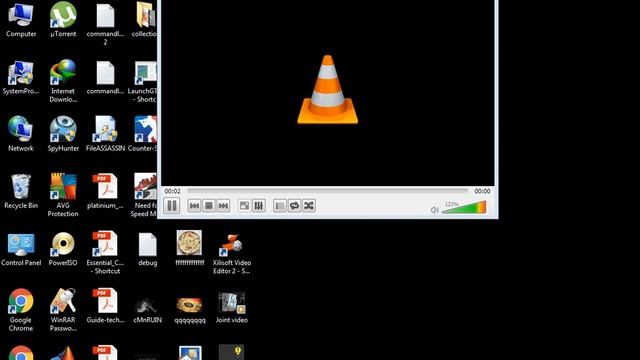Toggle loop/repeat mode in VLC

(294, 206)
